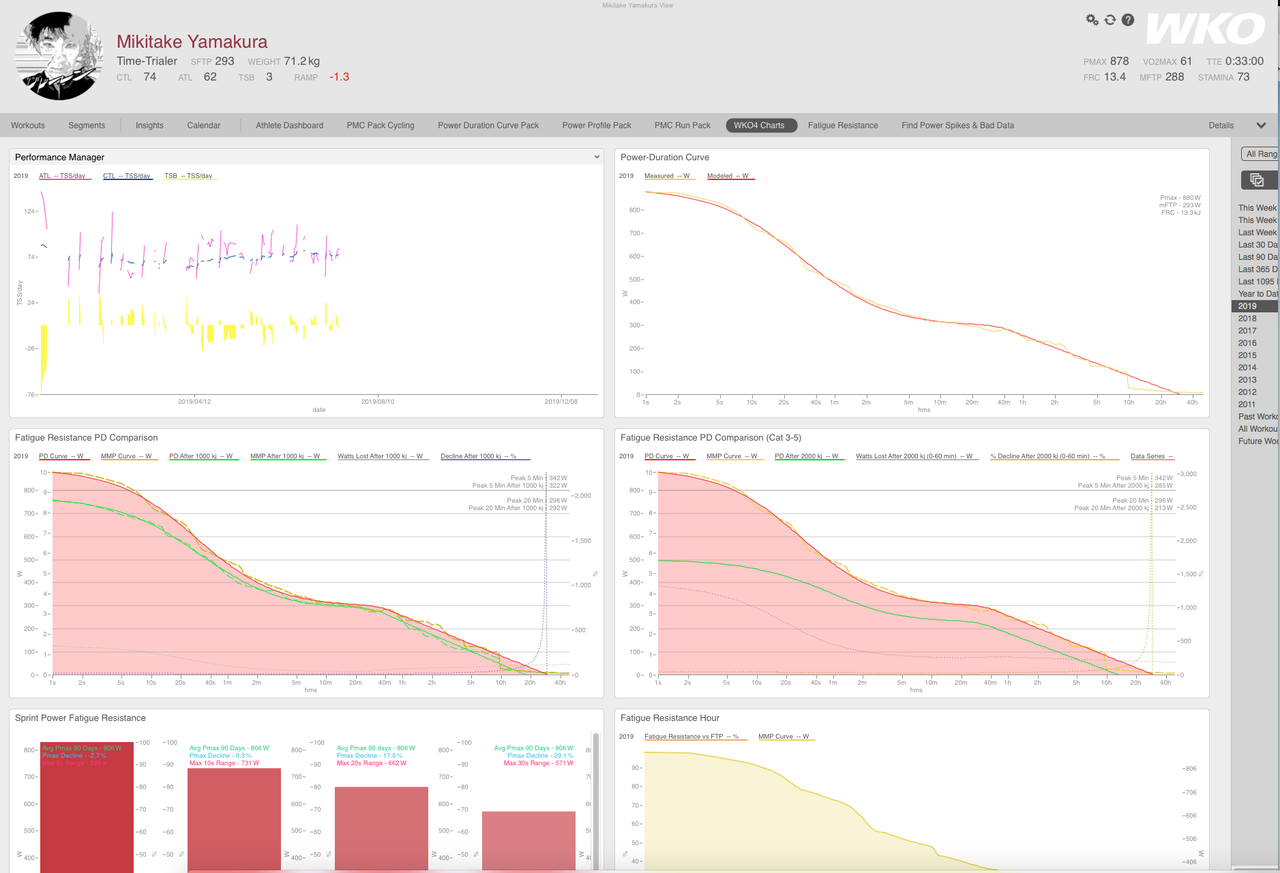Image resolution: width=1280 pixels, height=873 pixels.
Task: Toggle the CTL TSS/day legend series
Action: [128, 176]
